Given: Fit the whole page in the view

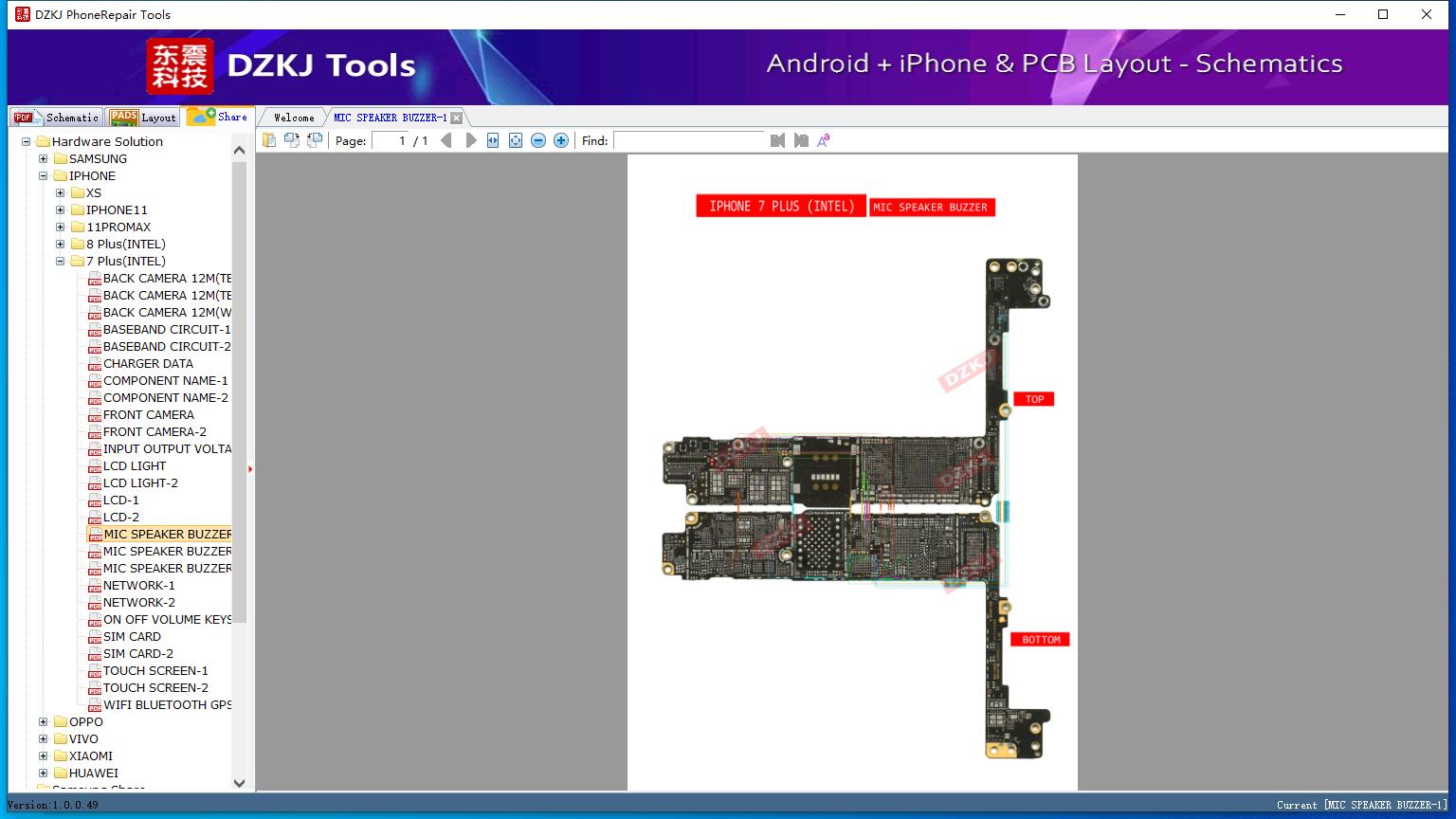Looking at the screenshot, I should tap(516, 140).
